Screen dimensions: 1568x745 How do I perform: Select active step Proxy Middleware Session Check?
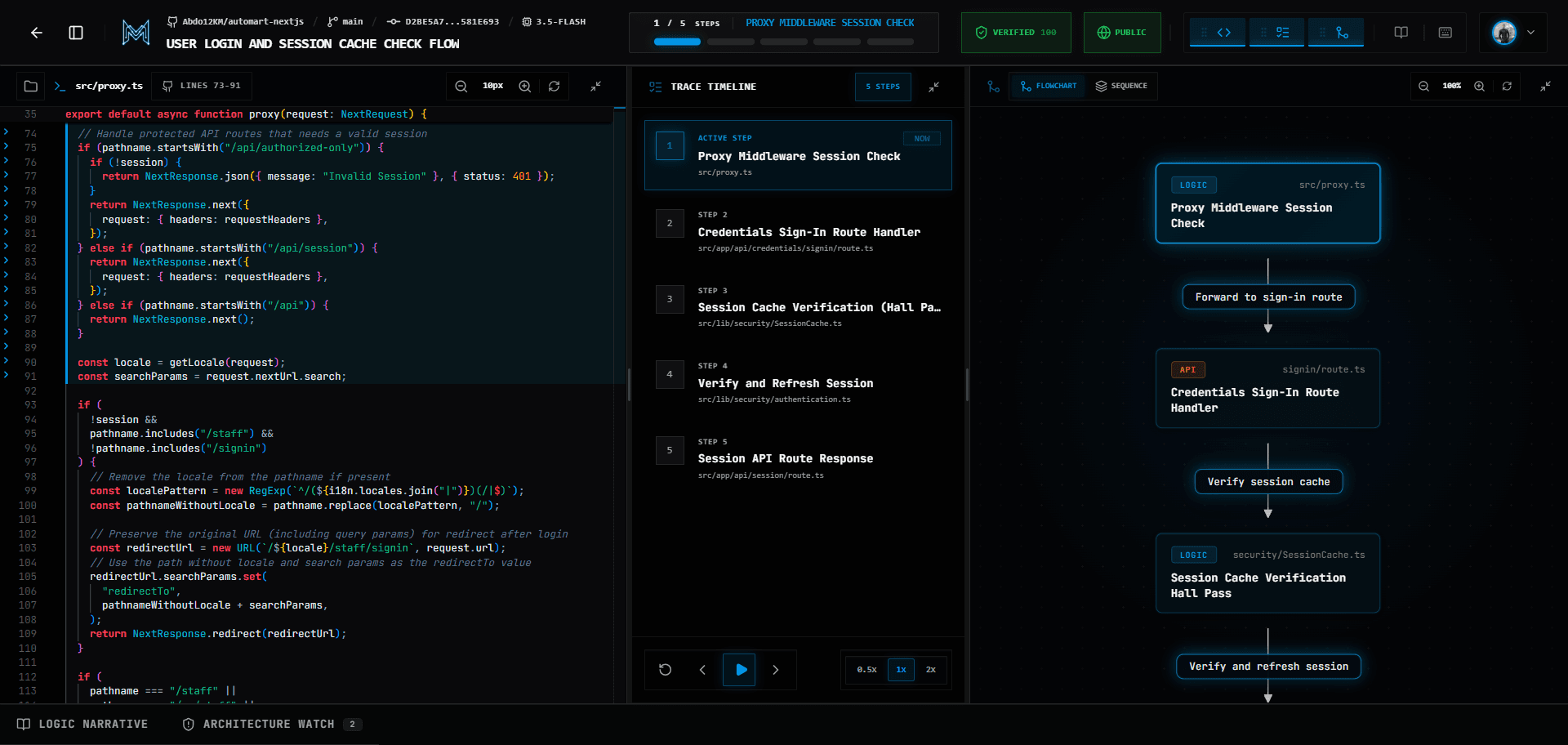[x=798, y=155]
